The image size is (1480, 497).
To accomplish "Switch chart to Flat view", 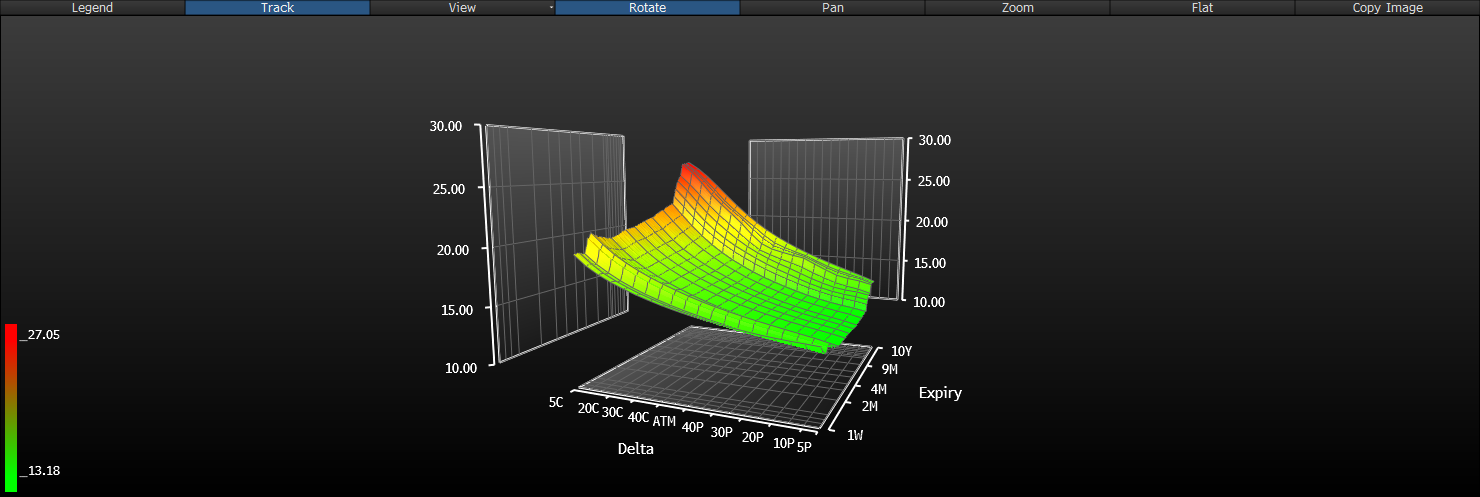I will 1202,8.
